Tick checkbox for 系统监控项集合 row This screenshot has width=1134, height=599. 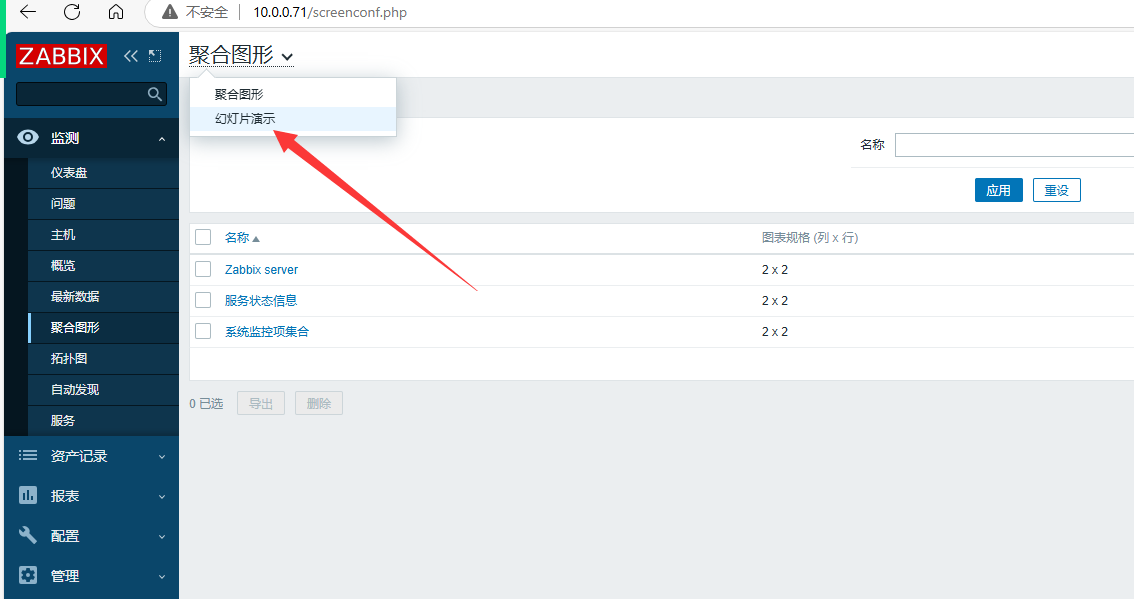(x=203, y=331)
